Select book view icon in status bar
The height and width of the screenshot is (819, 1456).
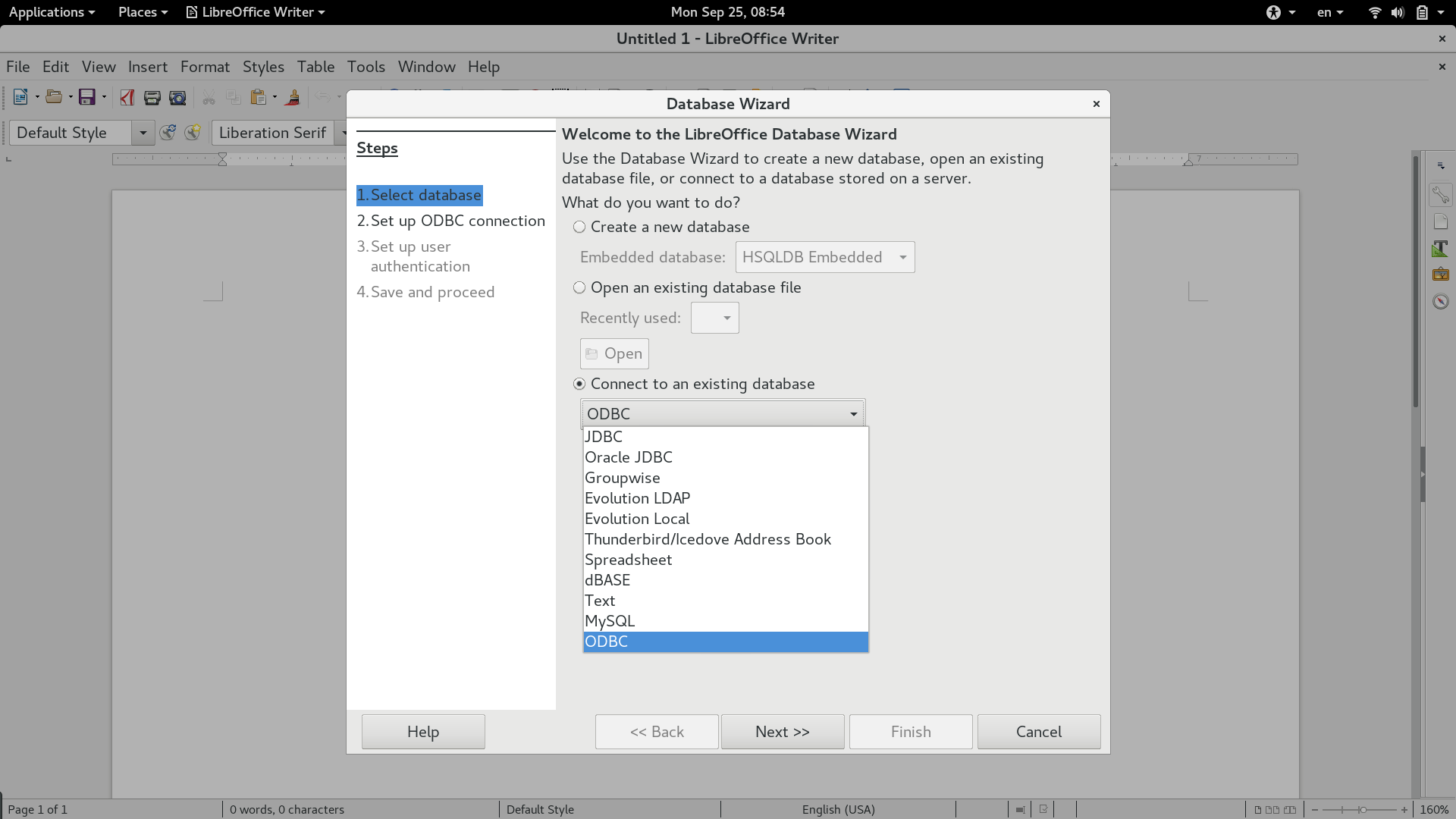[x=1289, y=810]
